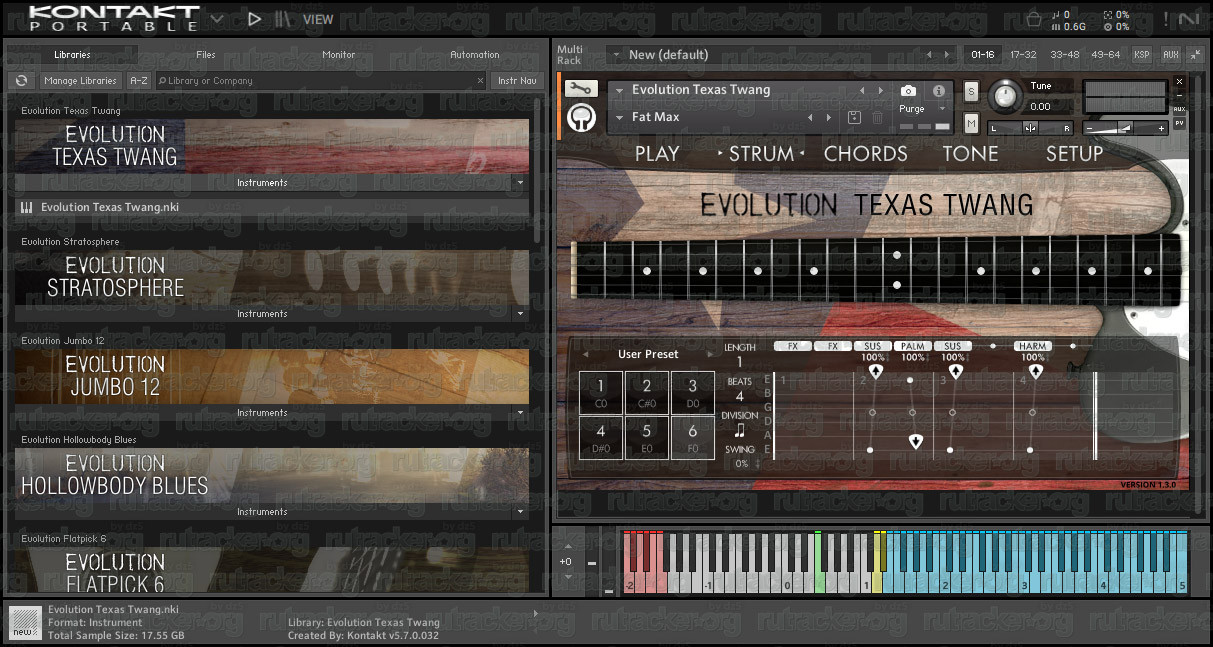Toggle the PV button on the instrument

tap(1179, 123)
